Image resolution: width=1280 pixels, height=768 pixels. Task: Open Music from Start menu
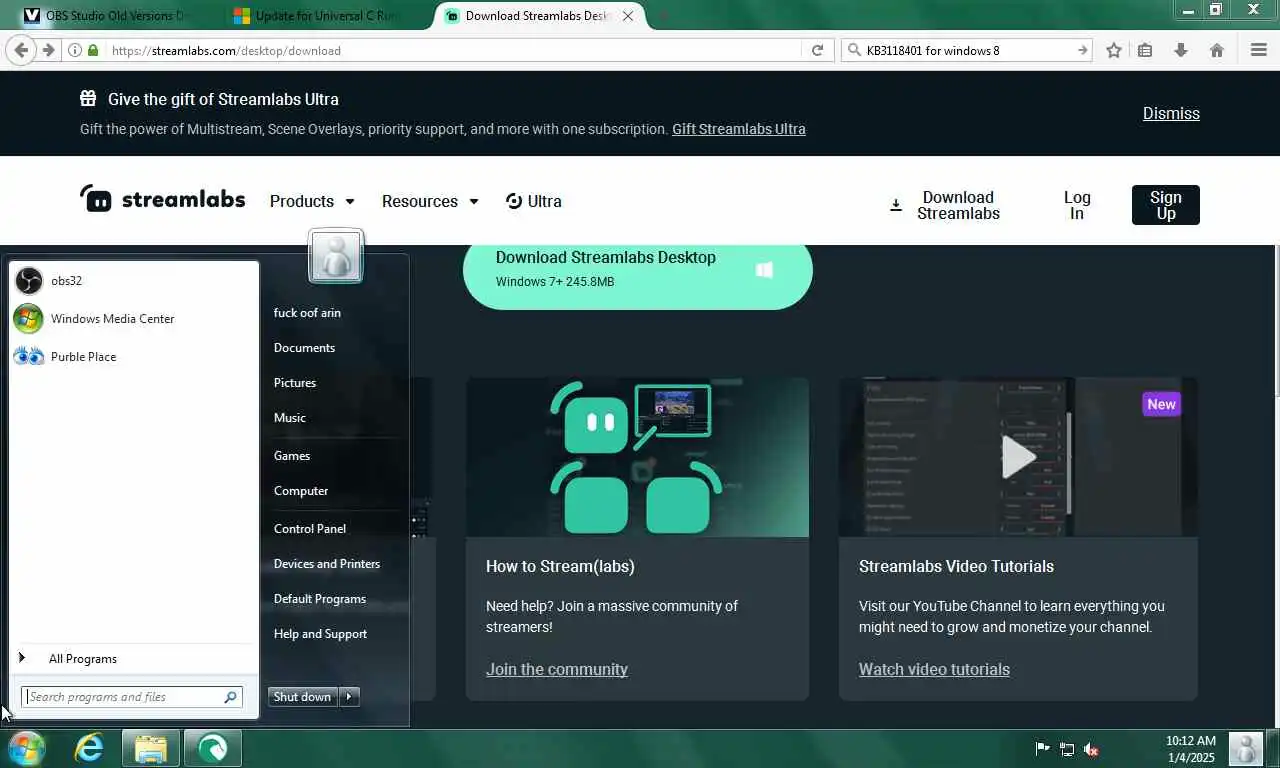(x=290, y=418)
